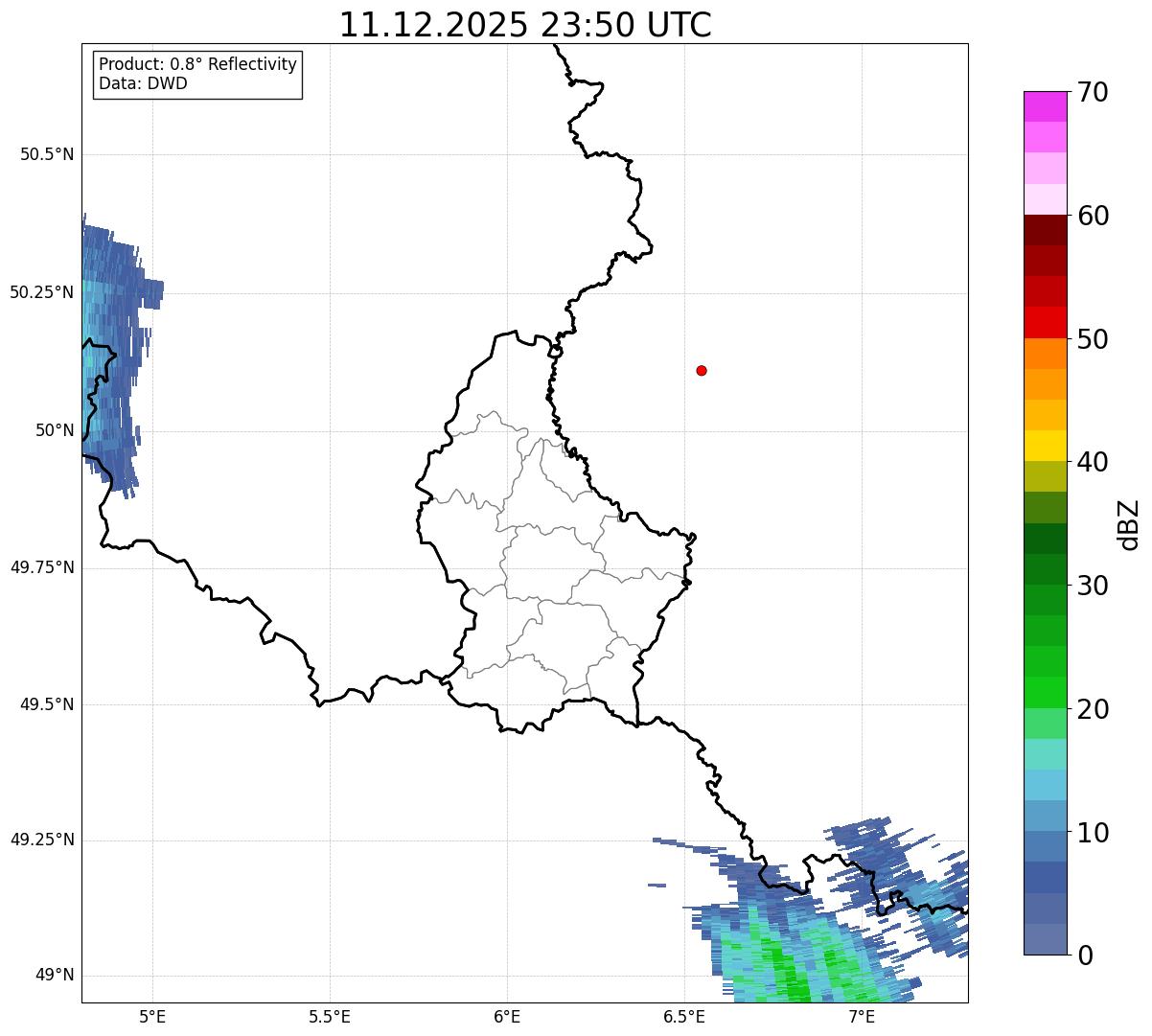This screenshot has width=1152, height=1036.
Task: Click the colorbar label '70'
Action: (x=1094, y=92)
